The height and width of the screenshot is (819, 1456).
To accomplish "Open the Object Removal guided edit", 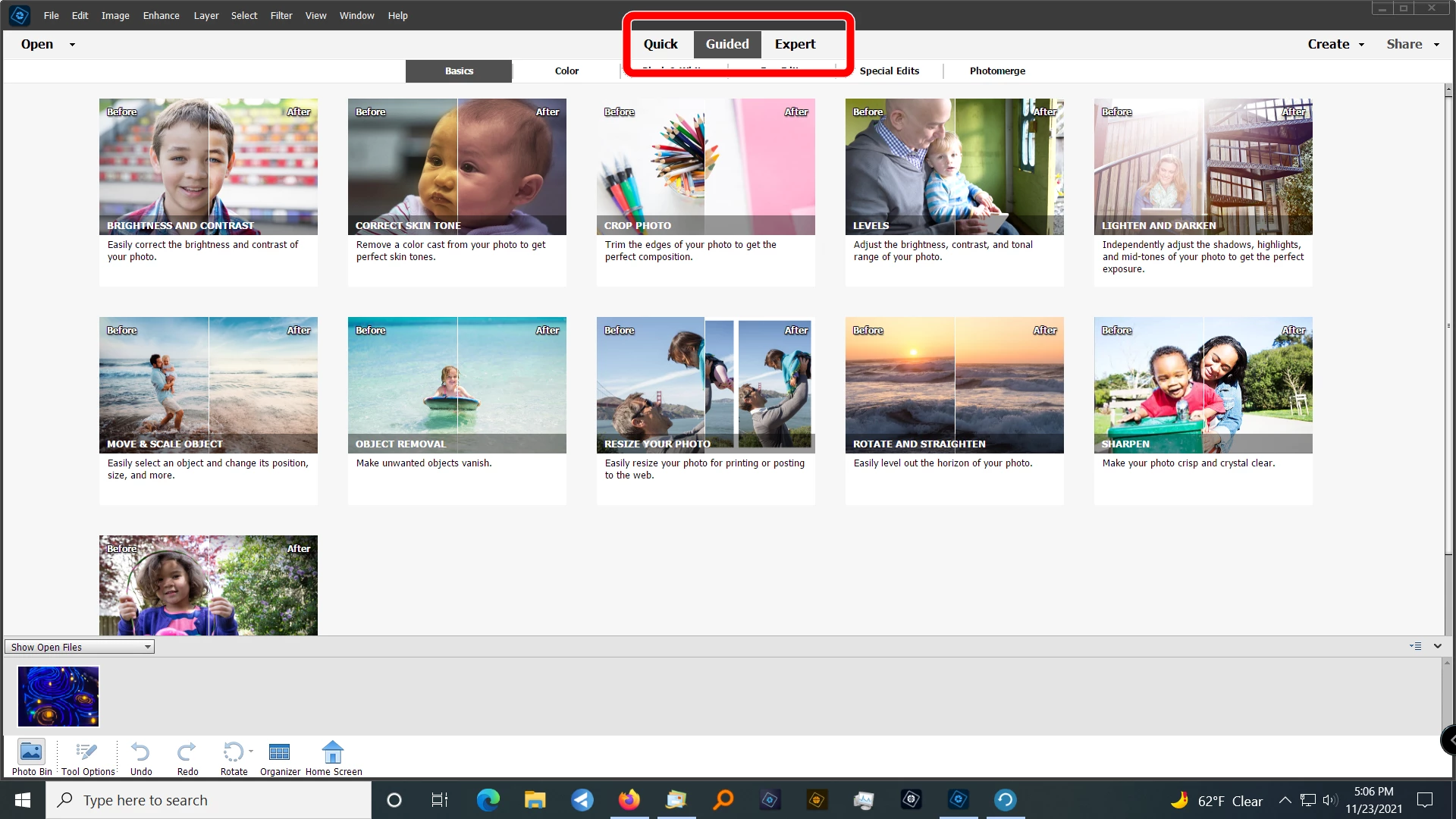I will click(x=457, y=385).
